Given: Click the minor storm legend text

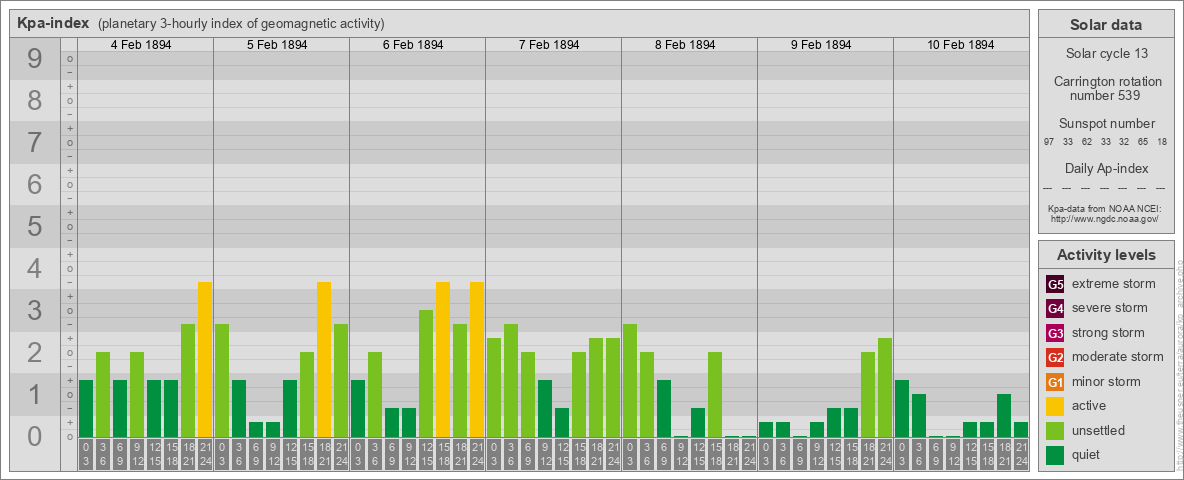Looking at the screenshot, I should click(1106, 382).
